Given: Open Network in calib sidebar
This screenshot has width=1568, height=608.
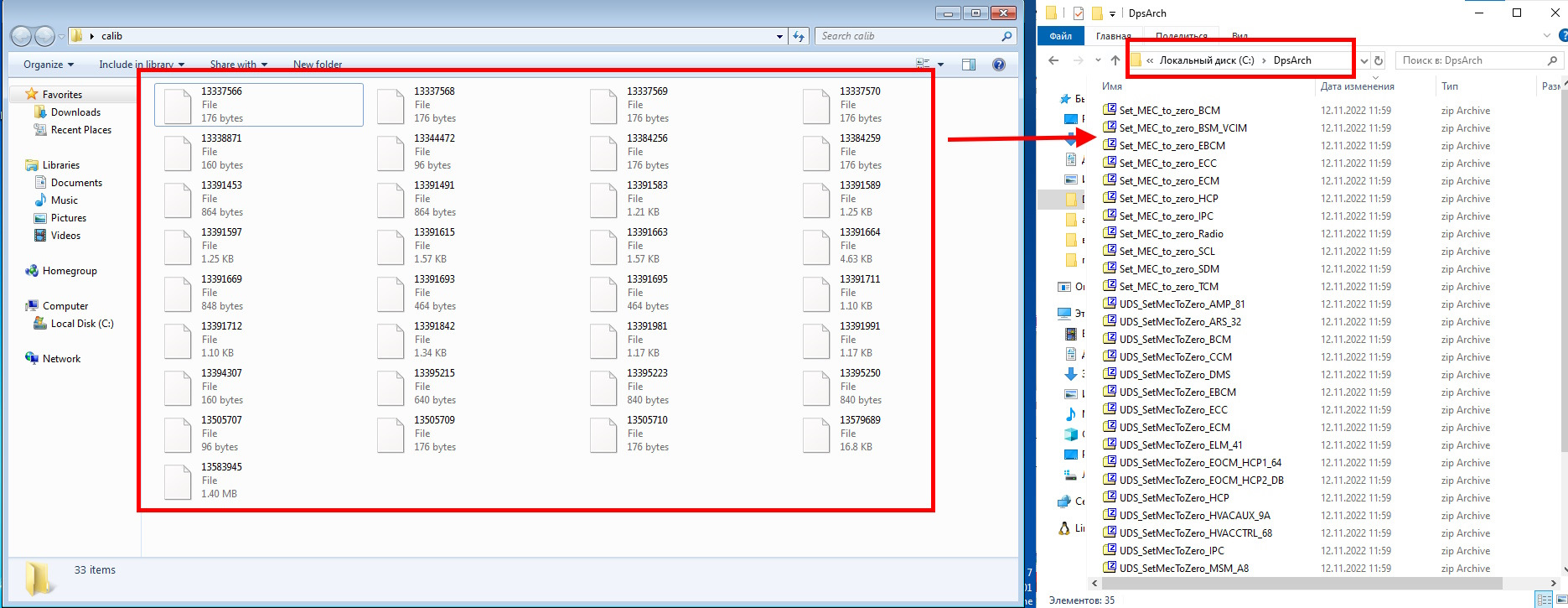Looking at the screenshot, I should 61,359.
